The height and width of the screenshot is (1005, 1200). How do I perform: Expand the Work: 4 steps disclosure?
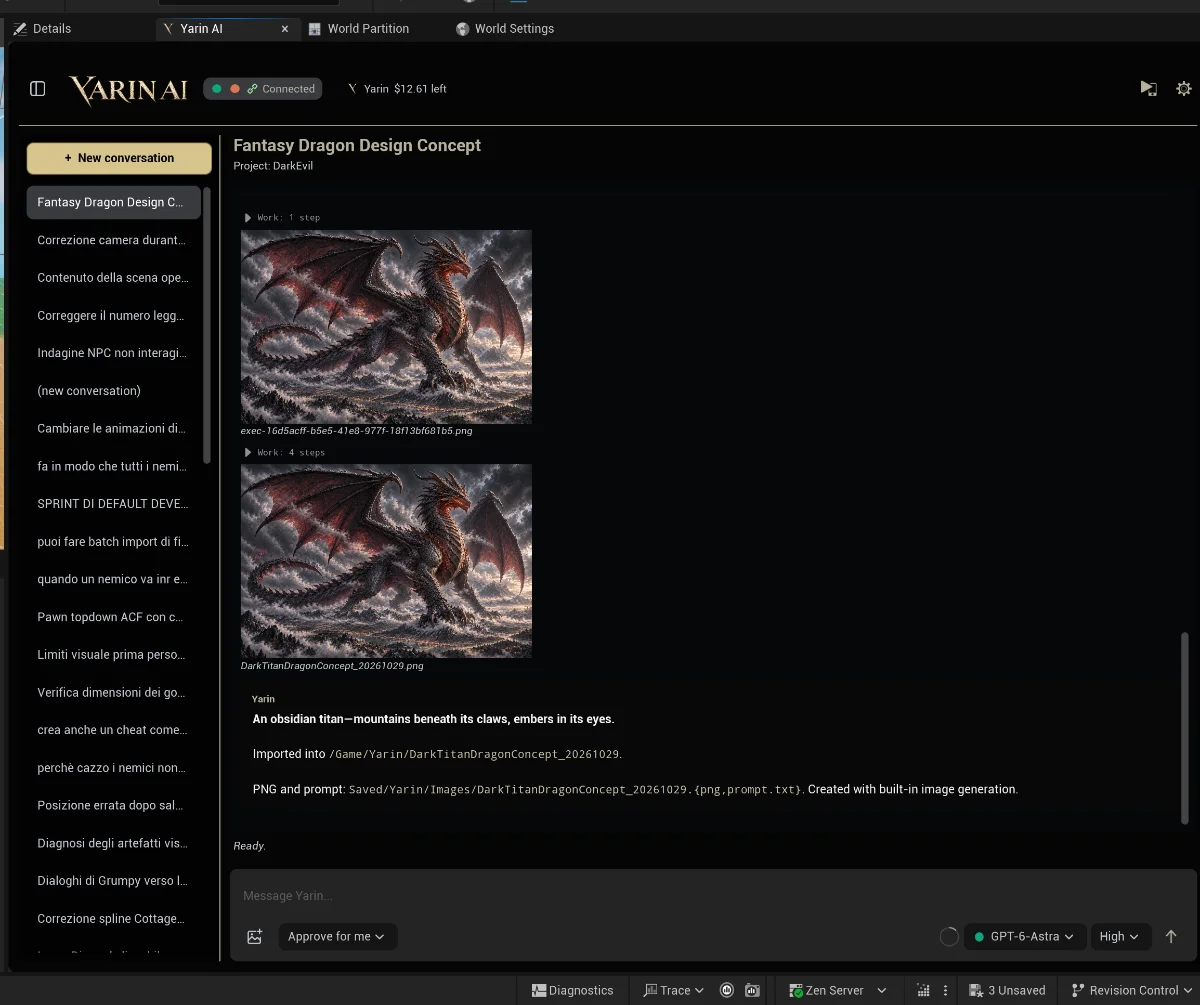pyautogui.click(x=285, y=452)
